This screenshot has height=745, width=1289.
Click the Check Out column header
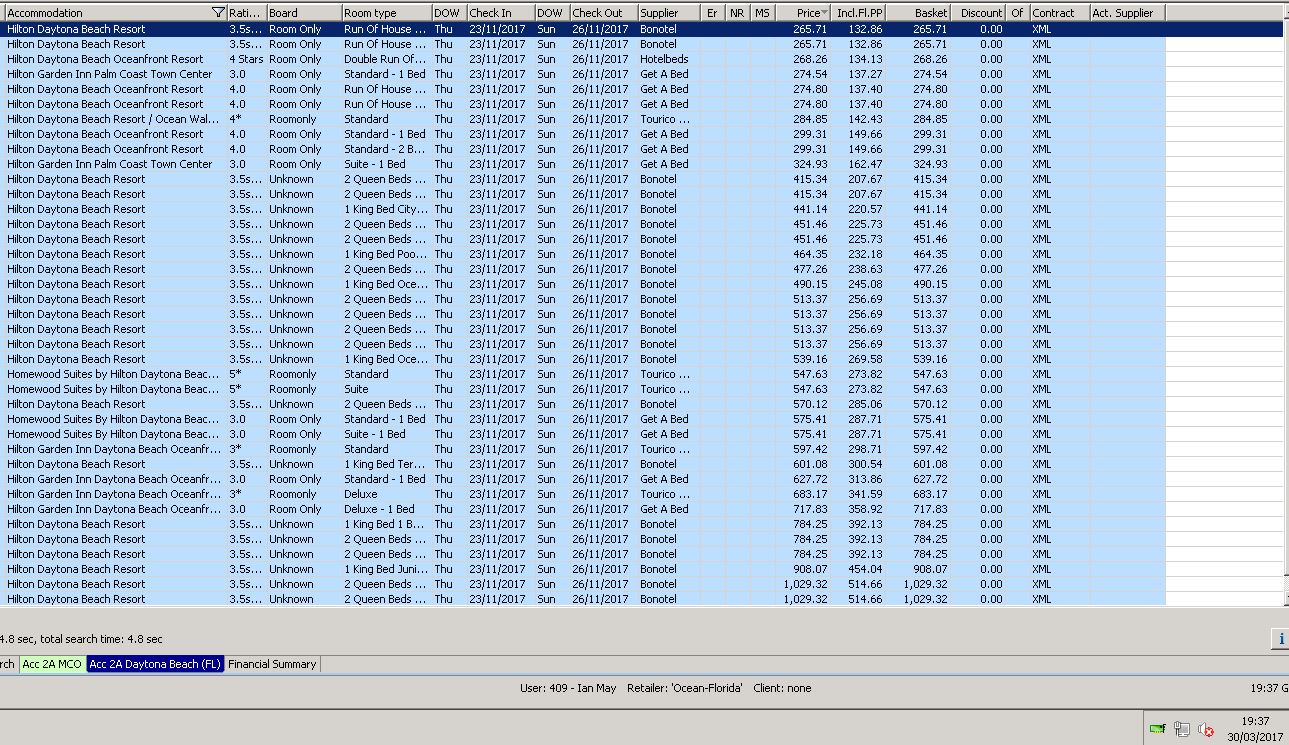[x=603, y=13]
